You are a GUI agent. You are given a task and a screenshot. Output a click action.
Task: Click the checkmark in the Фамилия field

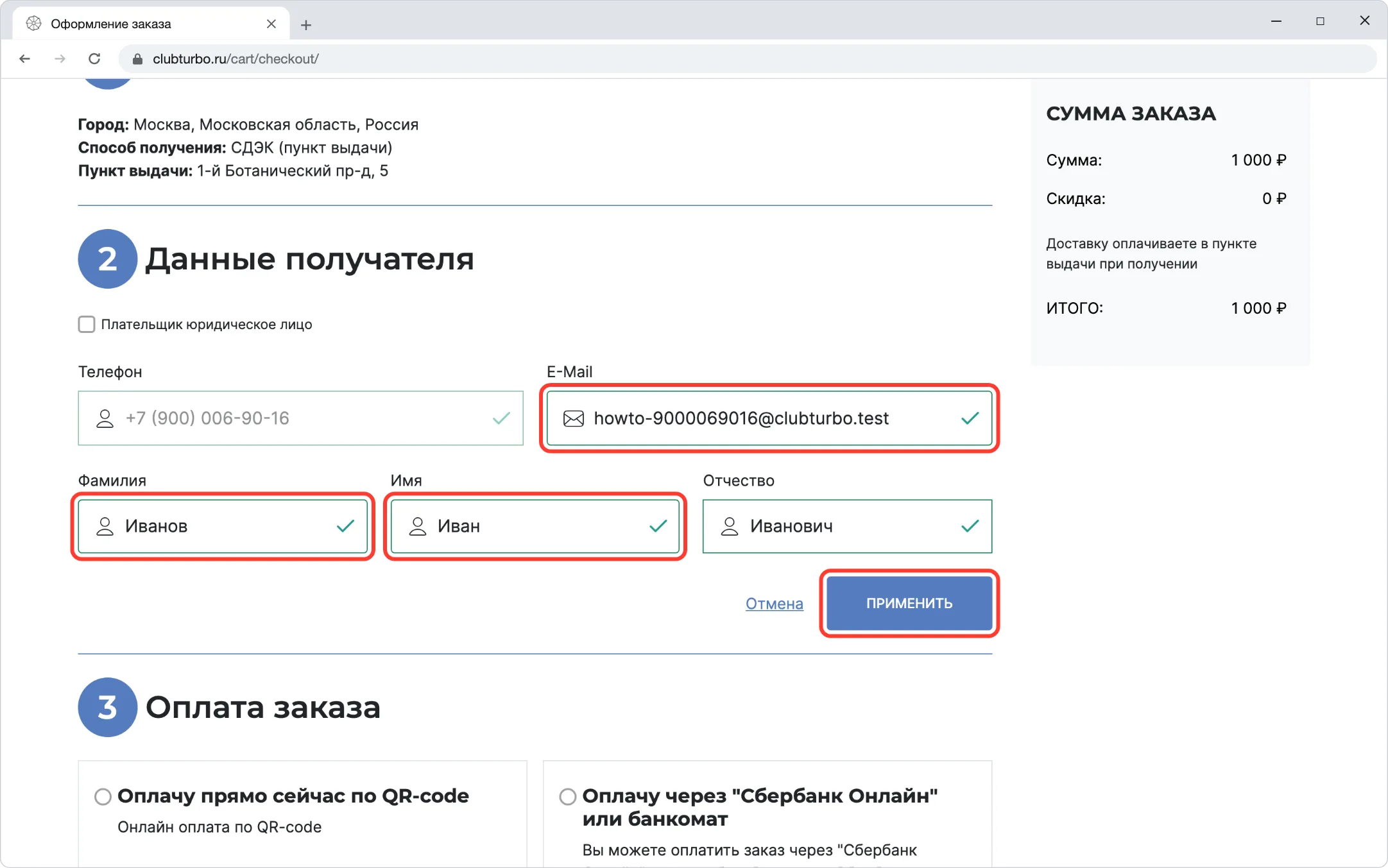345,527
